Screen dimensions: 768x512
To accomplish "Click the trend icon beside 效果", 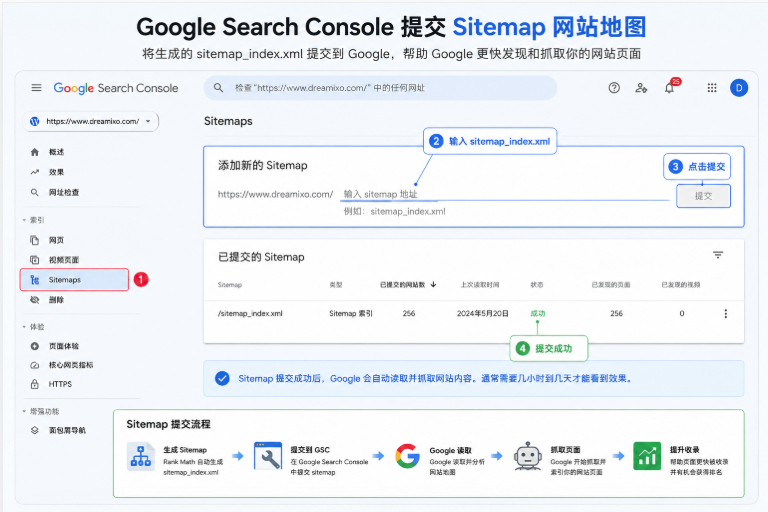I will click(x=34, y=172).
